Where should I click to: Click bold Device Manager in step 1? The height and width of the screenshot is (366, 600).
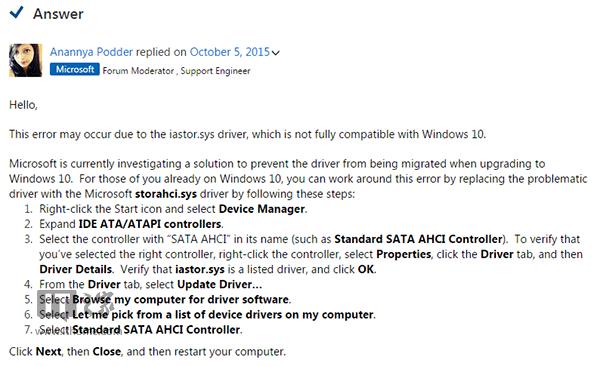tap(262, 209)
